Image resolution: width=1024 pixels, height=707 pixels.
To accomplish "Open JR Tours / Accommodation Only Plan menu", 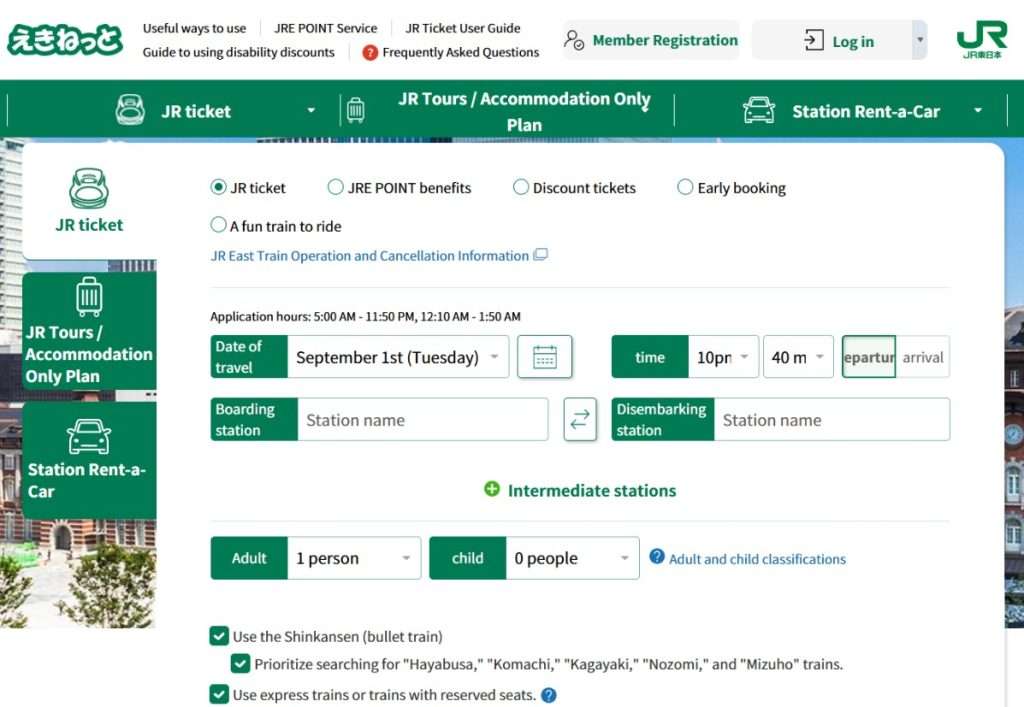I will pos(507,111).
